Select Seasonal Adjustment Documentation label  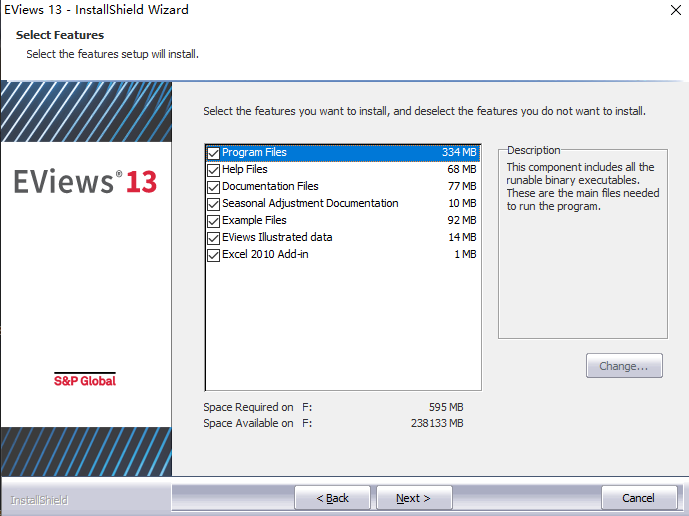(310, 203)
